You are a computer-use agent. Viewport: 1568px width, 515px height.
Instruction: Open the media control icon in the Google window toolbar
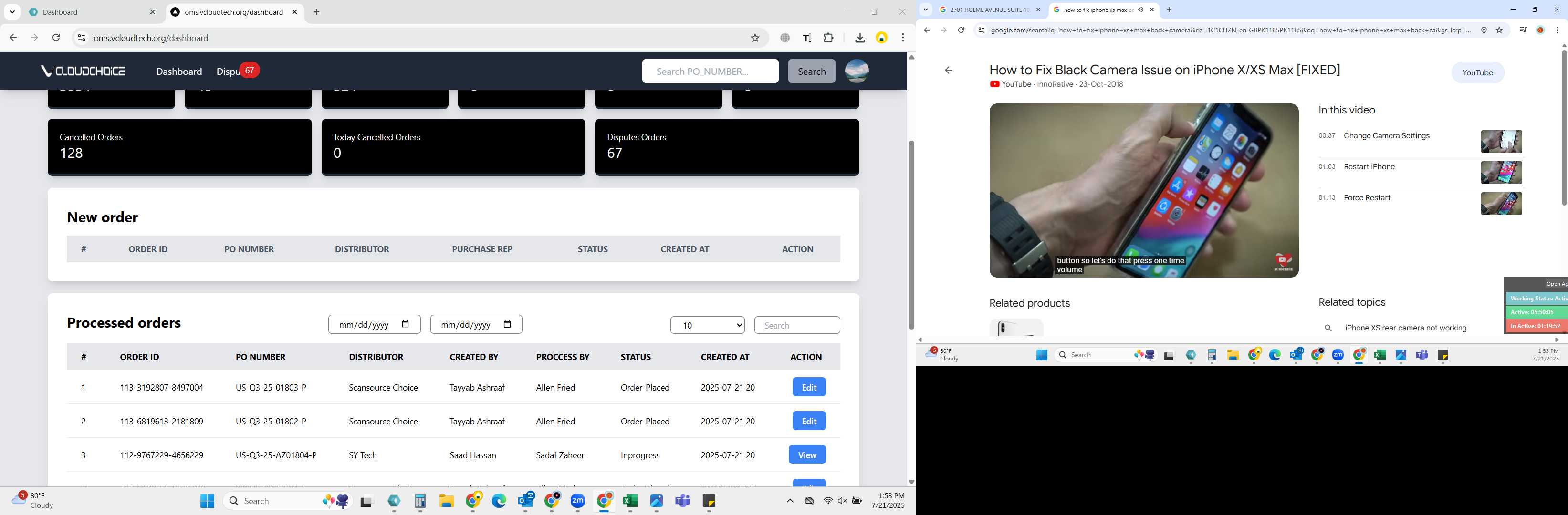(x=1523, y=31)
